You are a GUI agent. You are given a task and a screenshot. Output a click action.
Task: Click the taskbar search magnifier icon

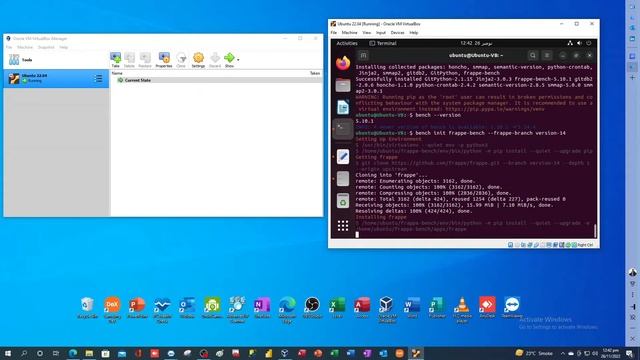[x=24, y=353]
